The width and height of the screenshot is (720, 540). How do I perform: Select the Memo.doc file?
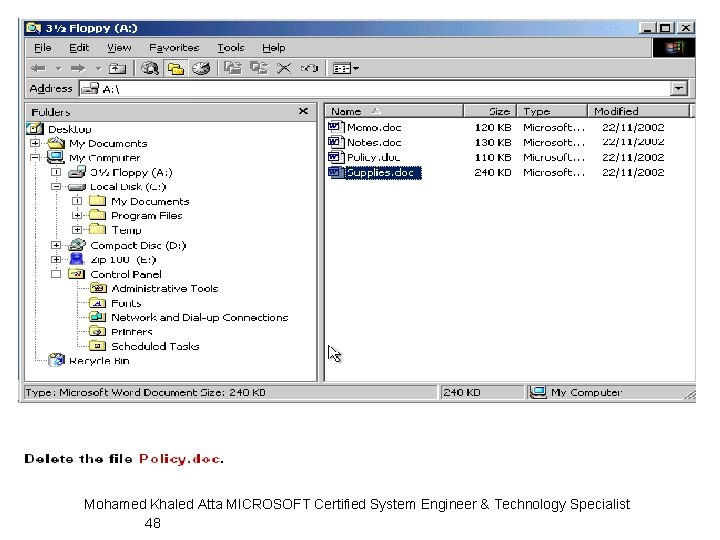click(x=374, y=127)
